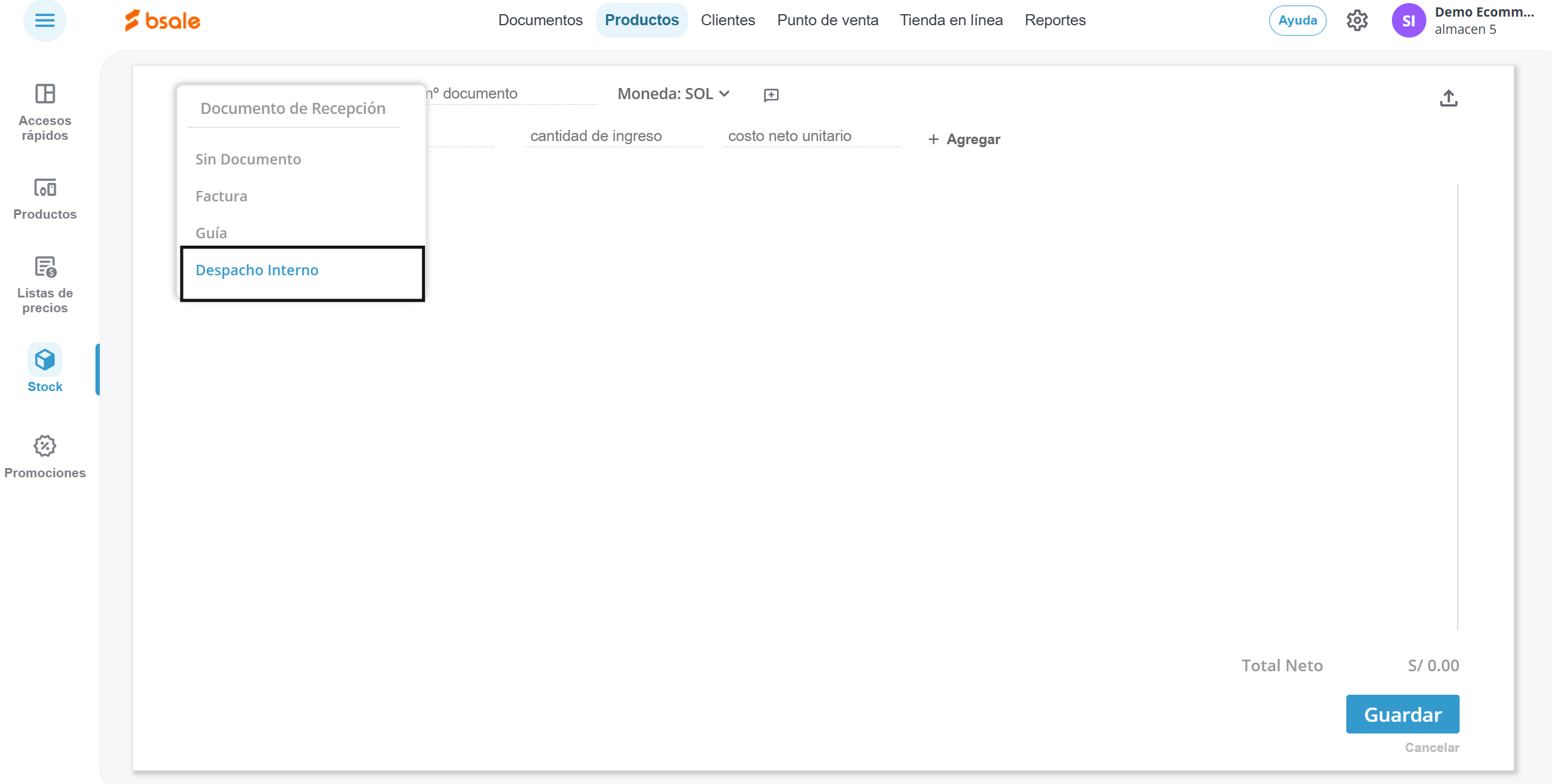Choose Sin Documento option

coord(248,160)
